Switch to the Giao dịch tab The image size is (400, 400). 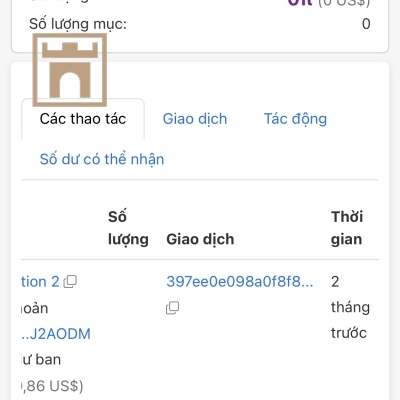195,119
